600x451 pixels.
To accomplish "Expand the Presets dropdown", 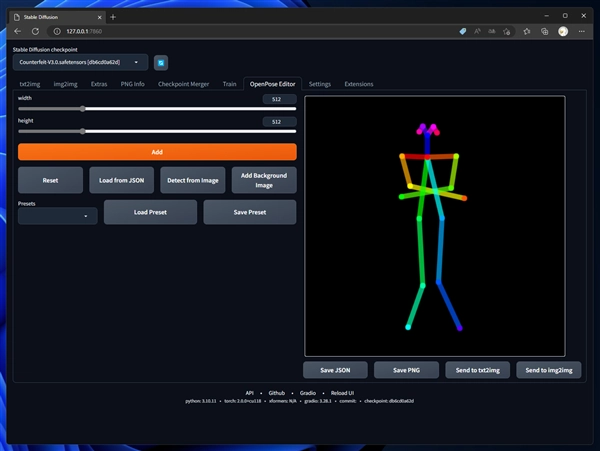I will (x=58, y=215).
